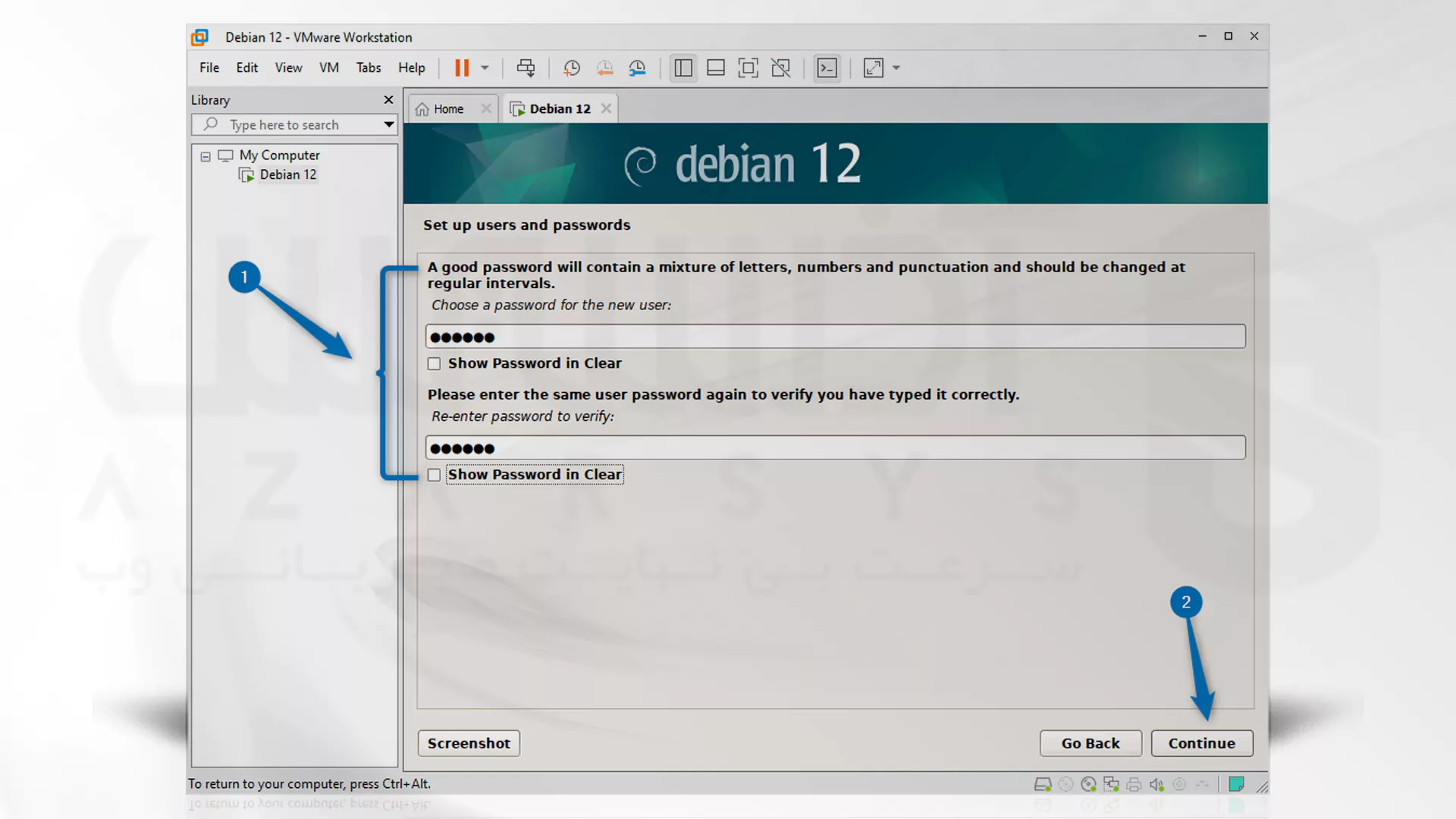Toggle the library sidebar view icon
The height and width of the screenshot is (819, 1456).
pyautogui.click(x=683, y=68)
